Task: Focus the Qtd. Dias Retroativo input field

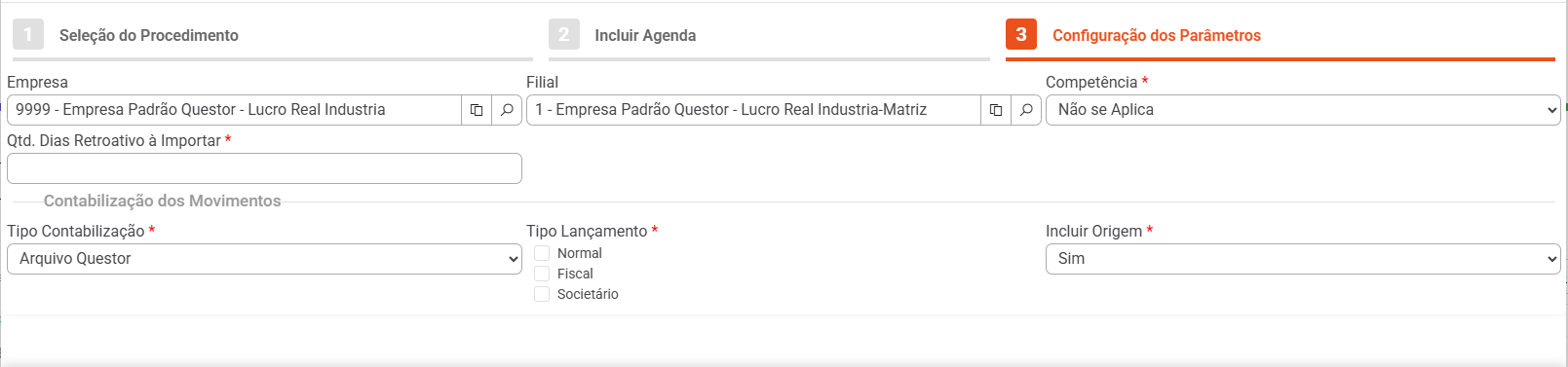Action: tap(264, 168)
